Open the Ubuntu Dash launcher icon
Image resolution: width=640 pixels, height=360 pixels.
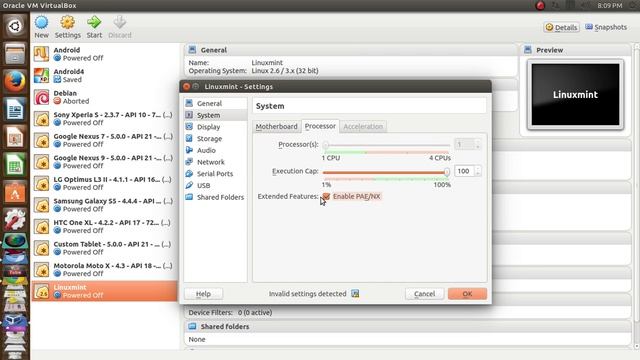click(x=15, y=26)
